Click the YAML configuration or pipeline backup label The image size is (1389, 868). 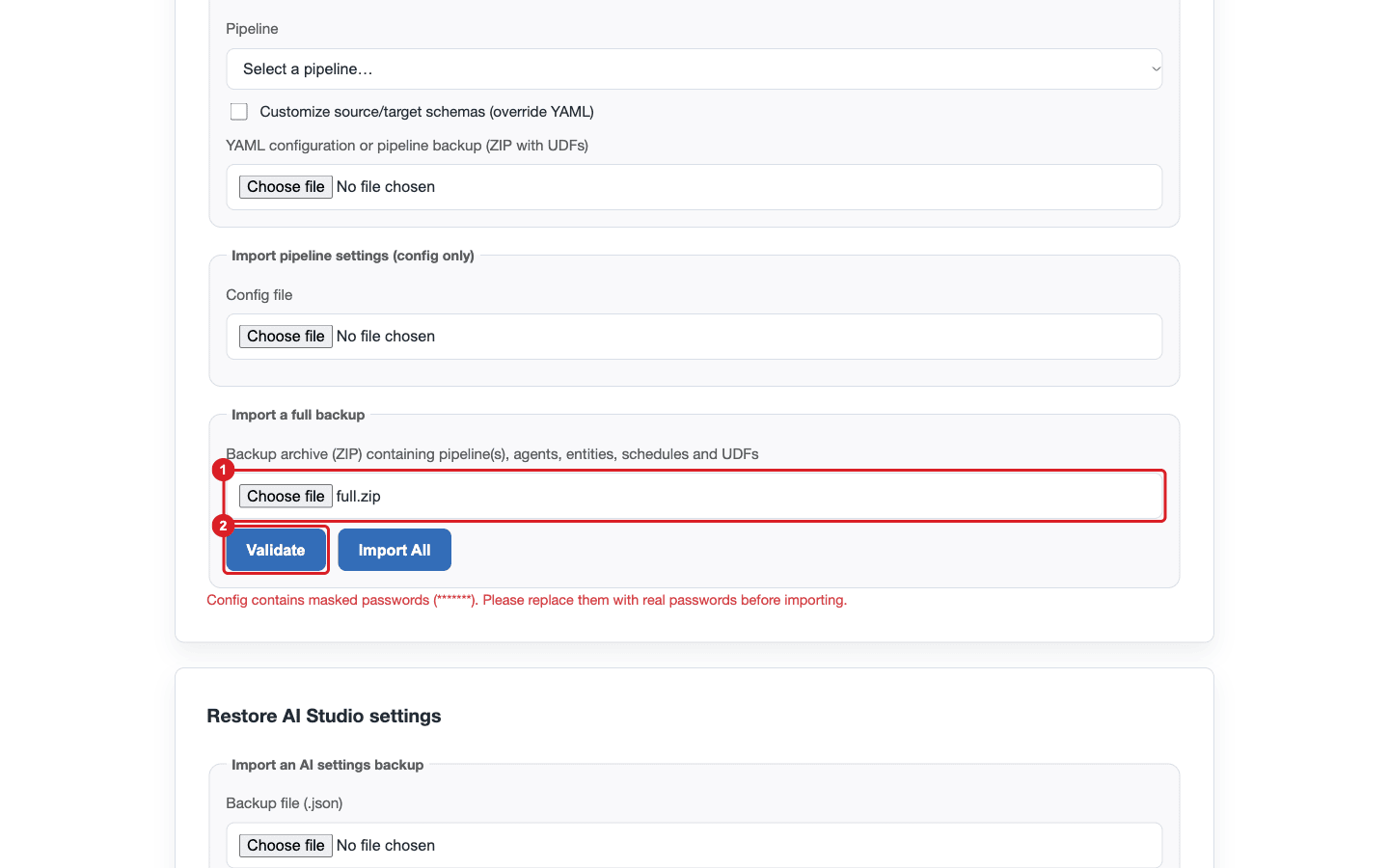[407, 146]
